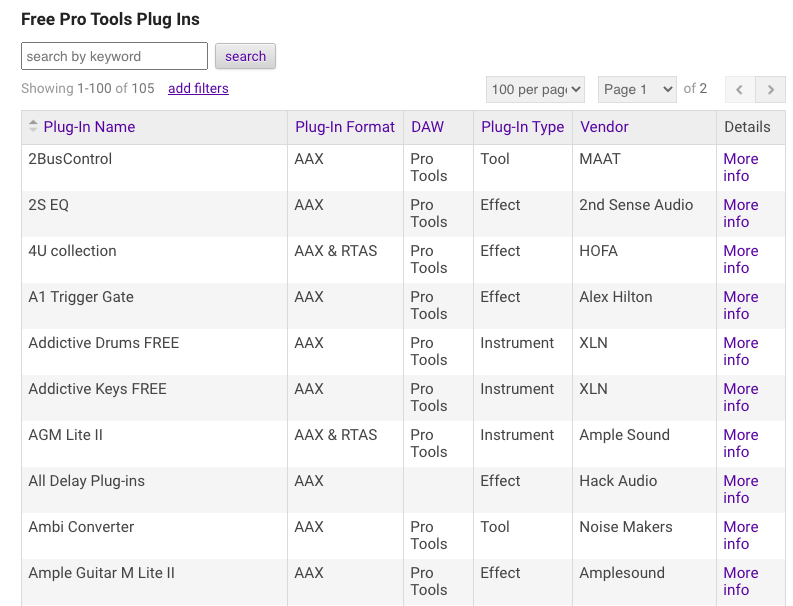The height and width of the screenshot is (606, 793).
Task: Open More info for AGM Lite II
Action: tap(740, 444)
